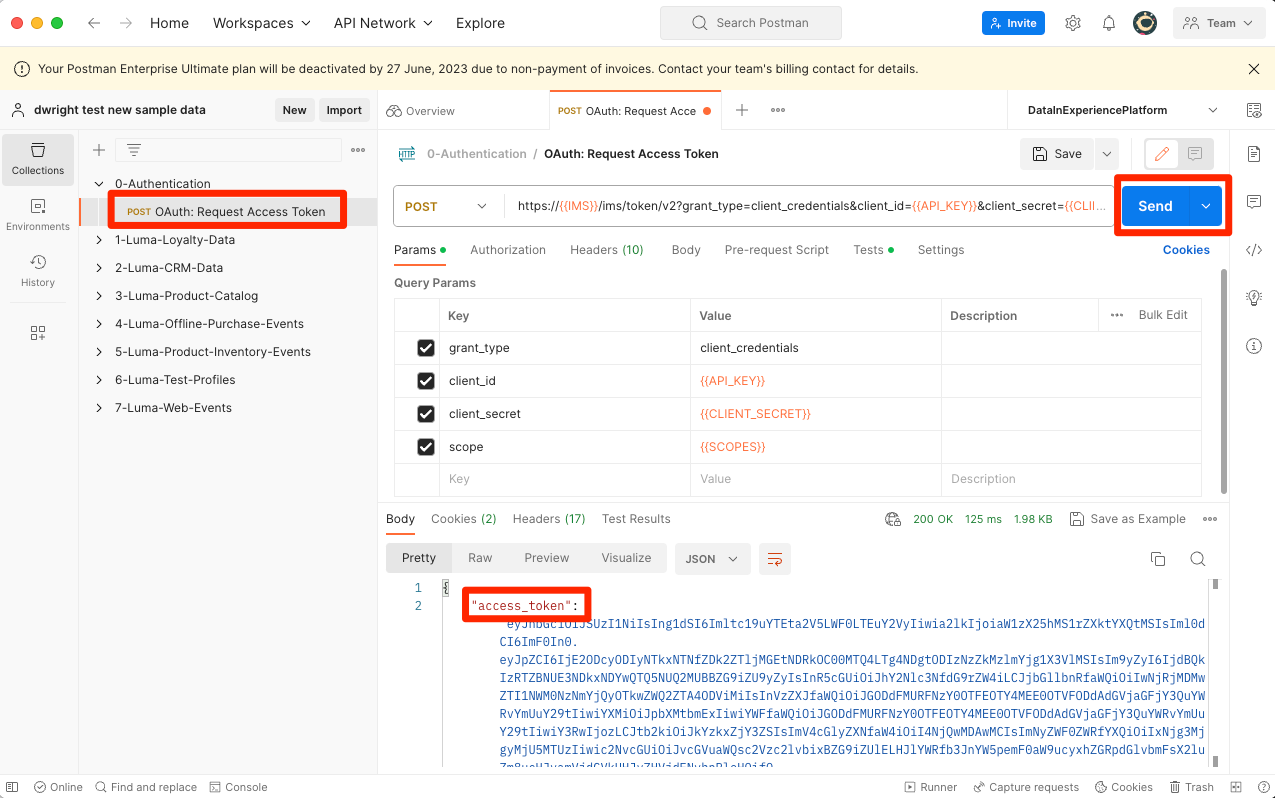
Task: Show Raw response view
Action: [x=480, y=558]
